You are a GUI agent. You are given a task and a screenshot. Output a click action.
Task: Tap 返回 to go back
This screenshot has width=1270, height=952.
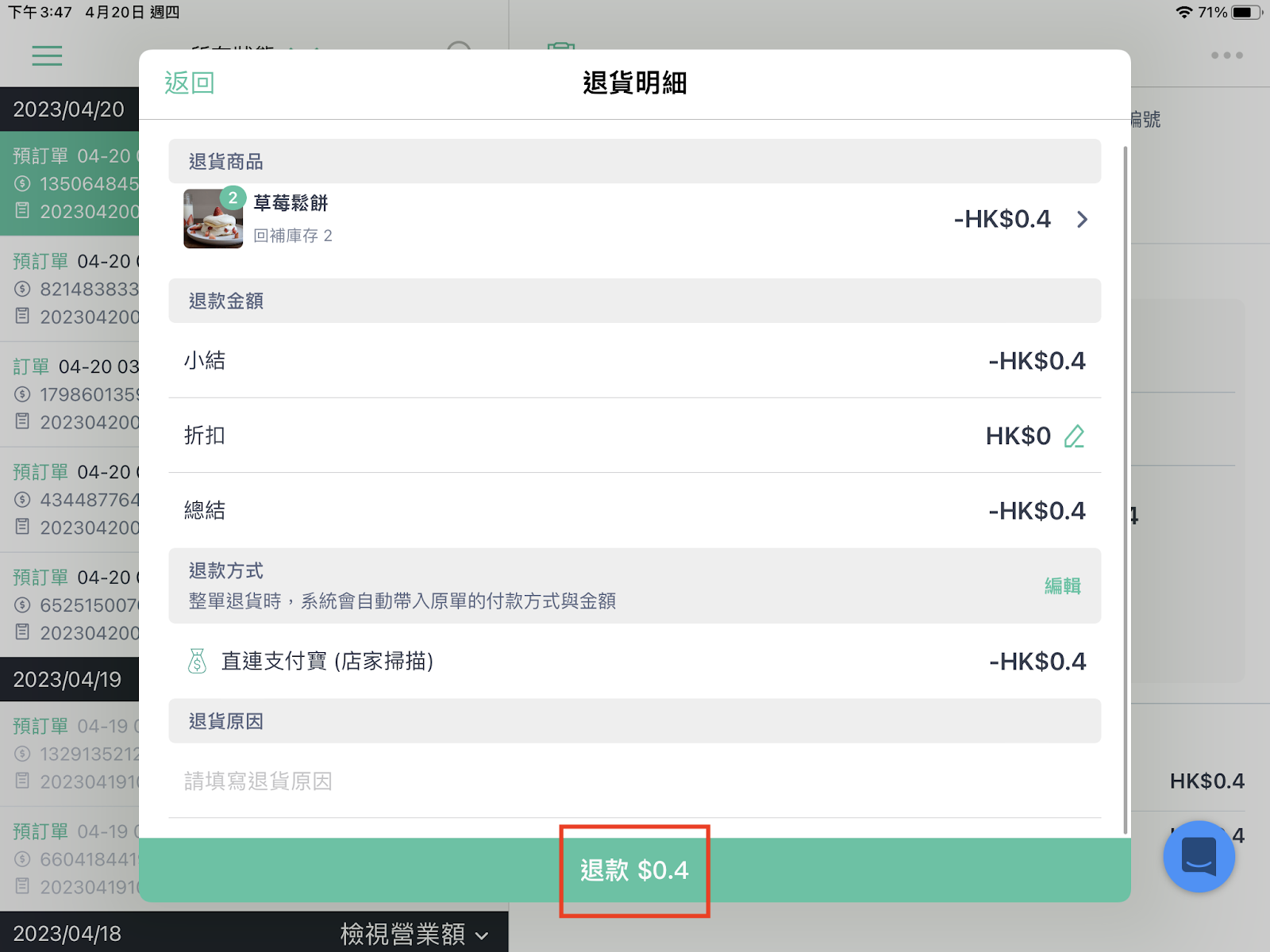pyautogui.click(x=189, y=83)
